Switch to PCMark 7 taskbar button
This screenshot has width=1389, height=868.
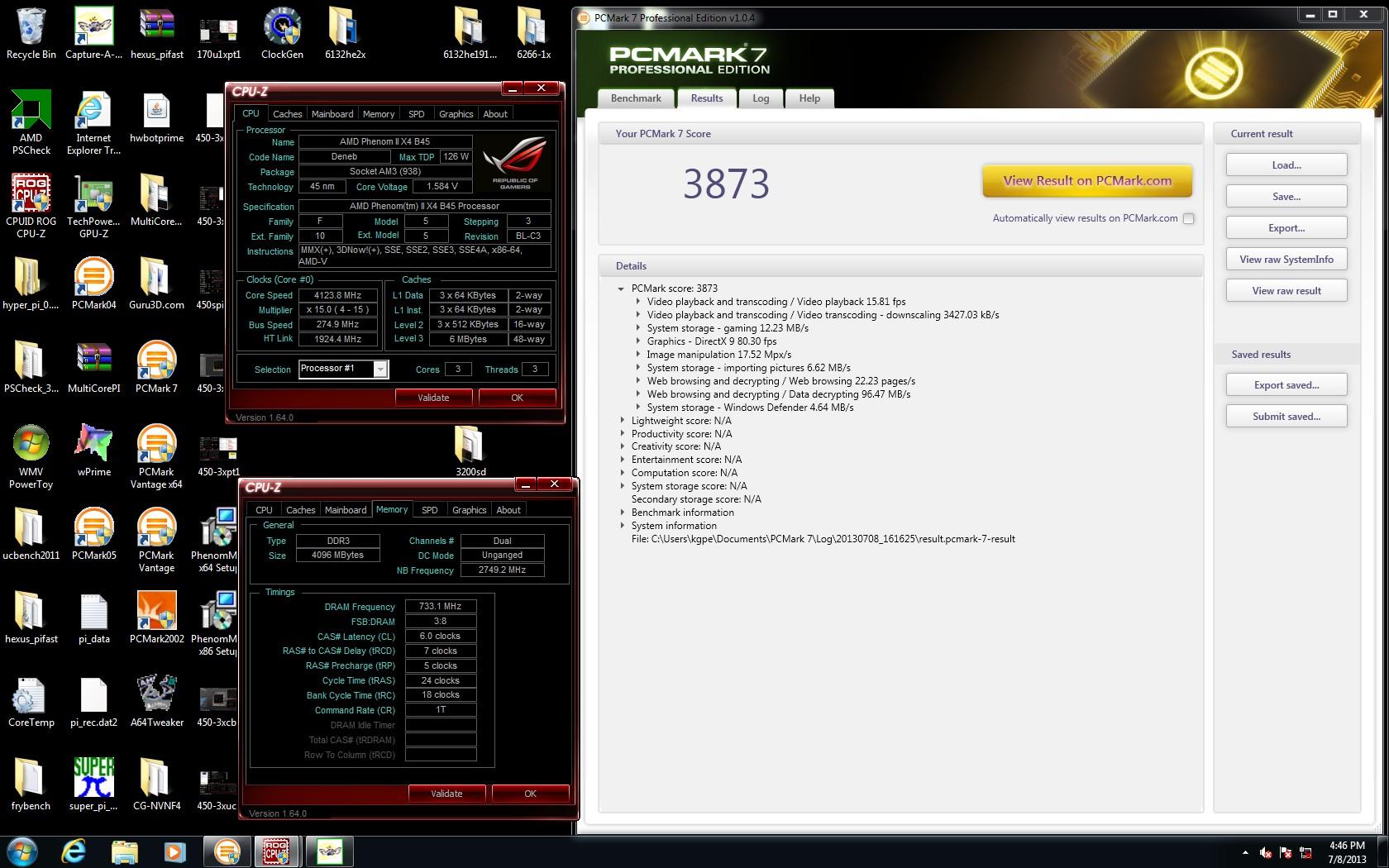(x=227, y=851)
